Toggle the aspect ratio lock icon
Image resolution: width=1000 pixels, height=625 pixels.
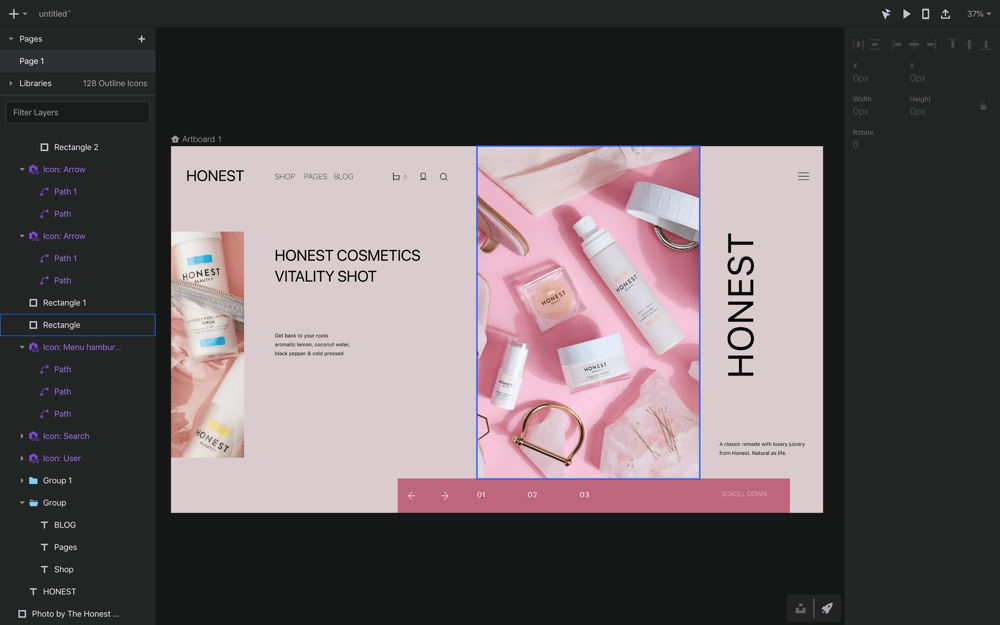(983, 105)
